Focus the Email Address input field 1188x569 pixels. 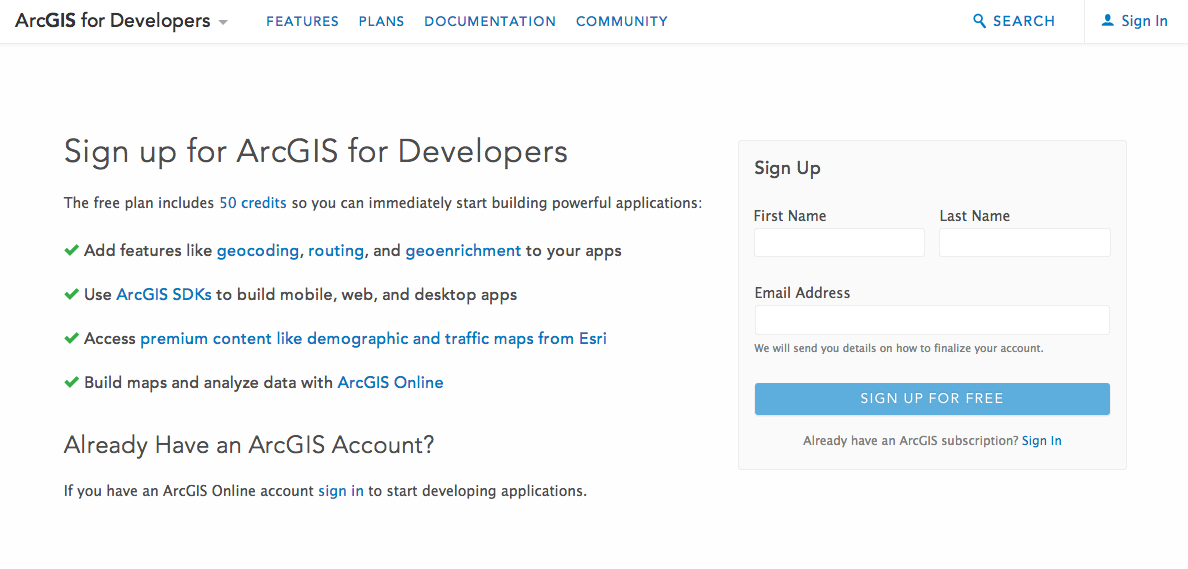point(932,320)
